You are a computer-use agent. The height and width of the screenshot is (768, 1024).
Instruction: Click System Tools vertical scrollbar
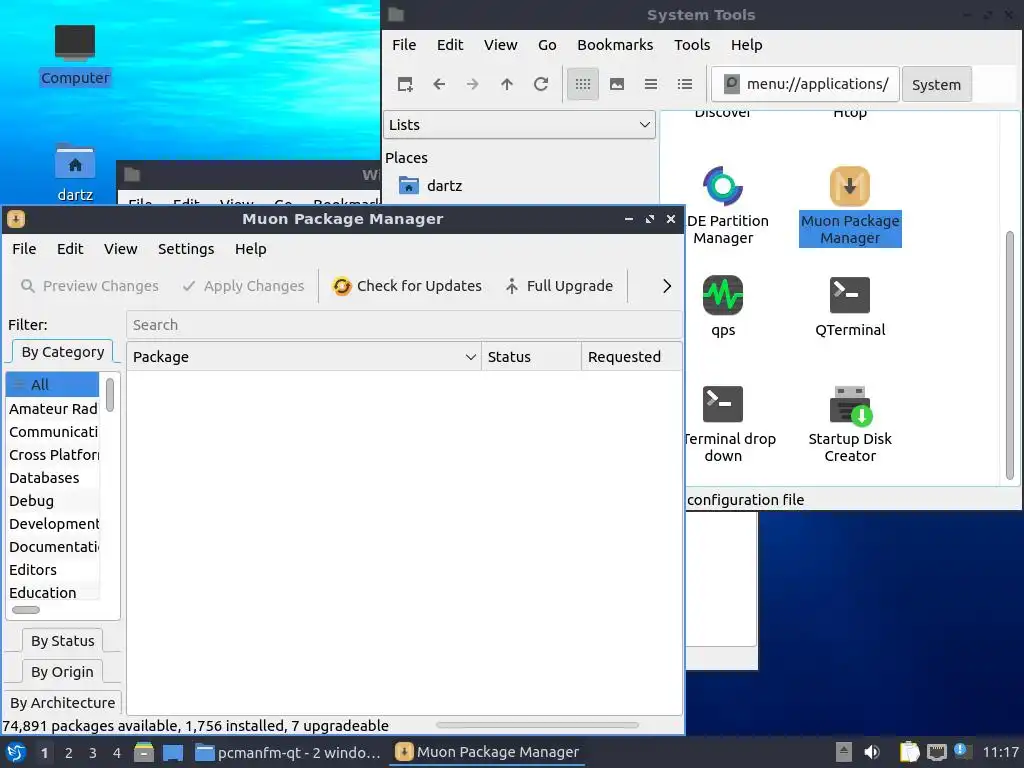coord(1010,356)
